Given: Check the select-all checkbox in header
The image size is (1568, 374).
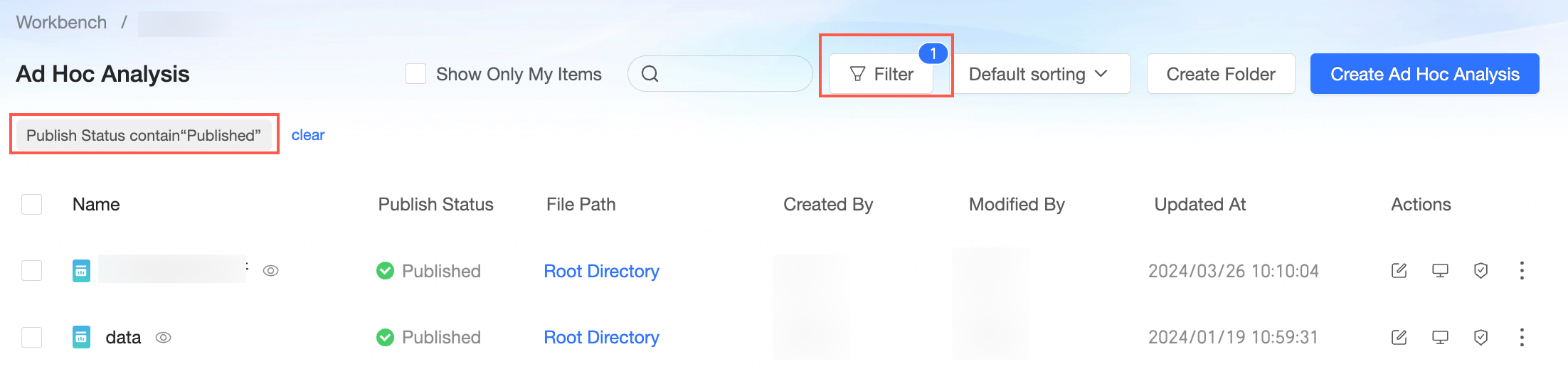Looking at the screenshot, I should tap(32, 205).
